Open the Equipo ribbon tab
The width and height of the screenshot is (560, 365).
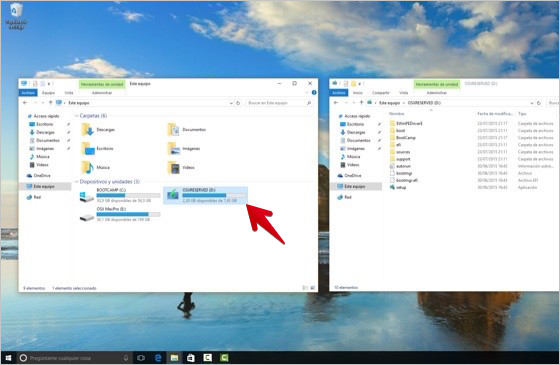[x=49, y=93]
